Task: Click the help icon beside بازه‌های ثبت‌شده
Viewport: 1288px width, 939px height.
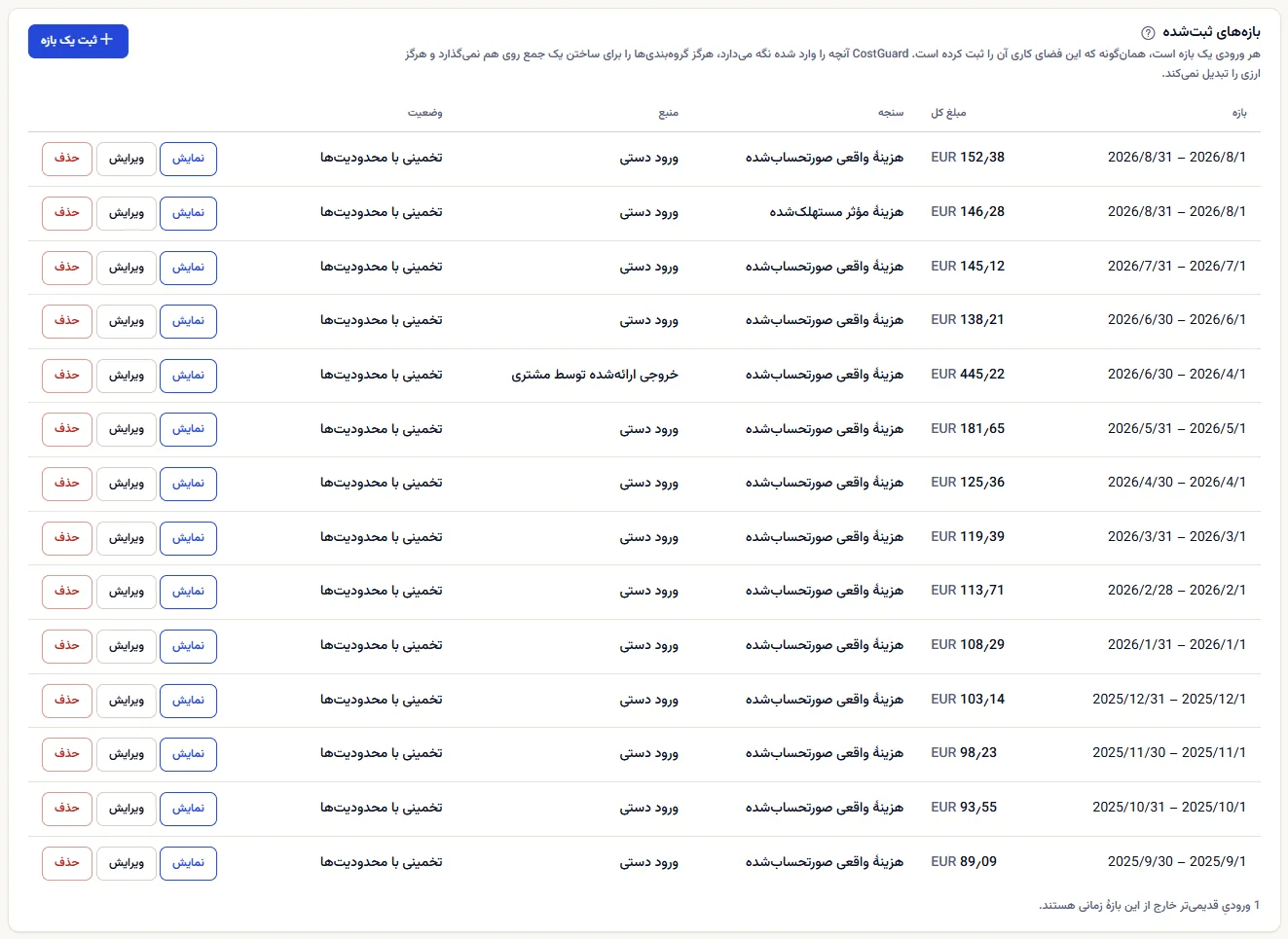Action: (x=1148, y=32)
